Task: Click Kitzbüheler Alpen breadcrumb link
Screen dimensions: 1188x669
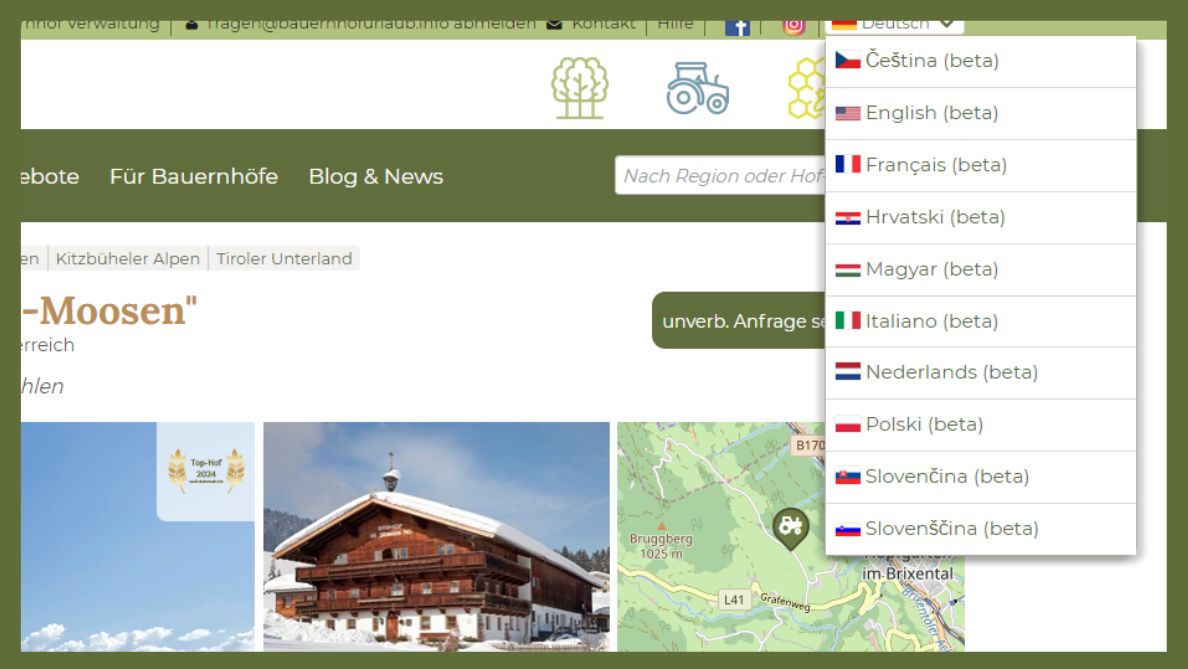Action: pos(128,259)
